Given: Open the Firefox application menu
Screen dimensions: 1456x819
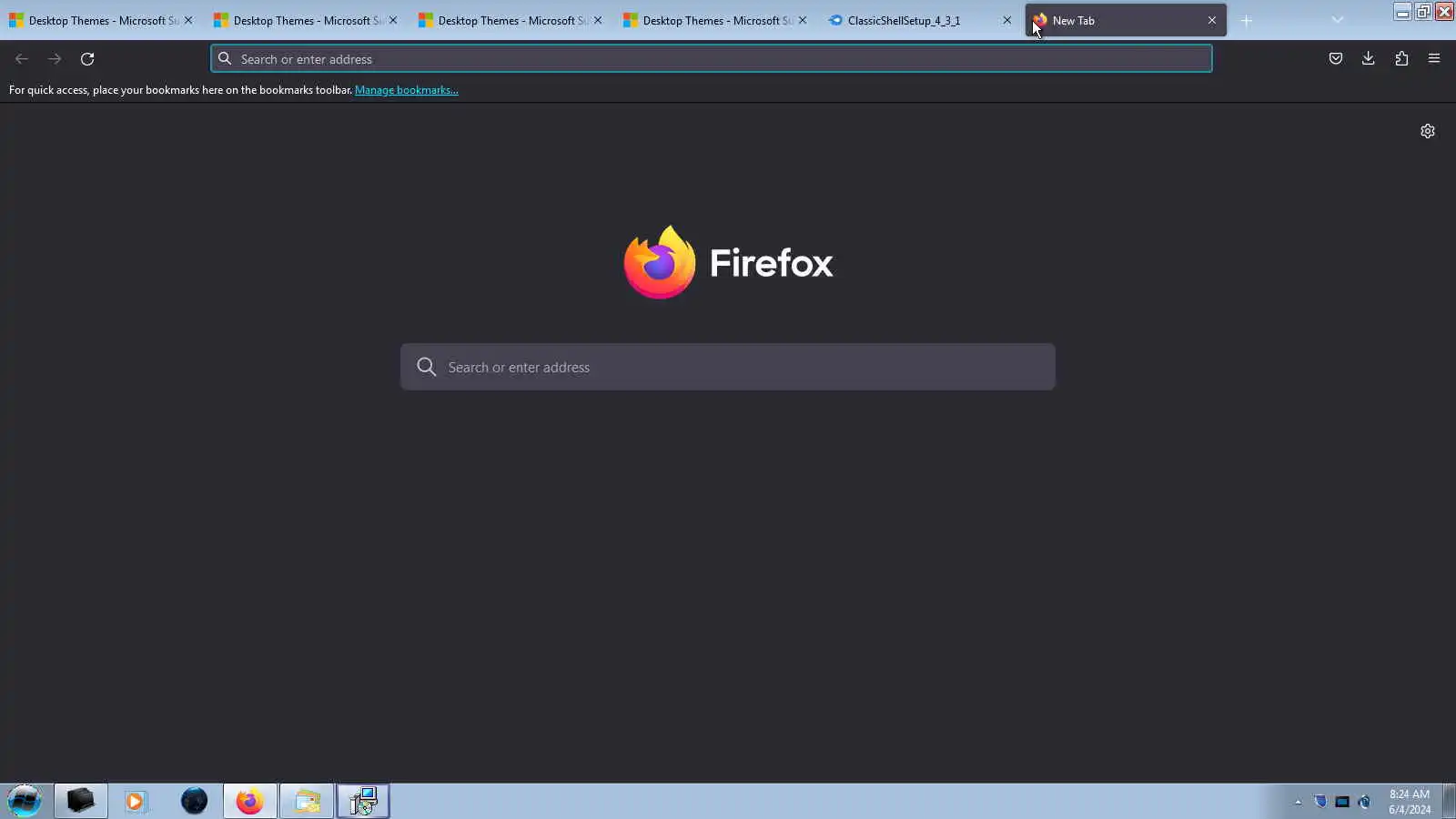Looking at the screenshot, I should (x=1434, y=59).
